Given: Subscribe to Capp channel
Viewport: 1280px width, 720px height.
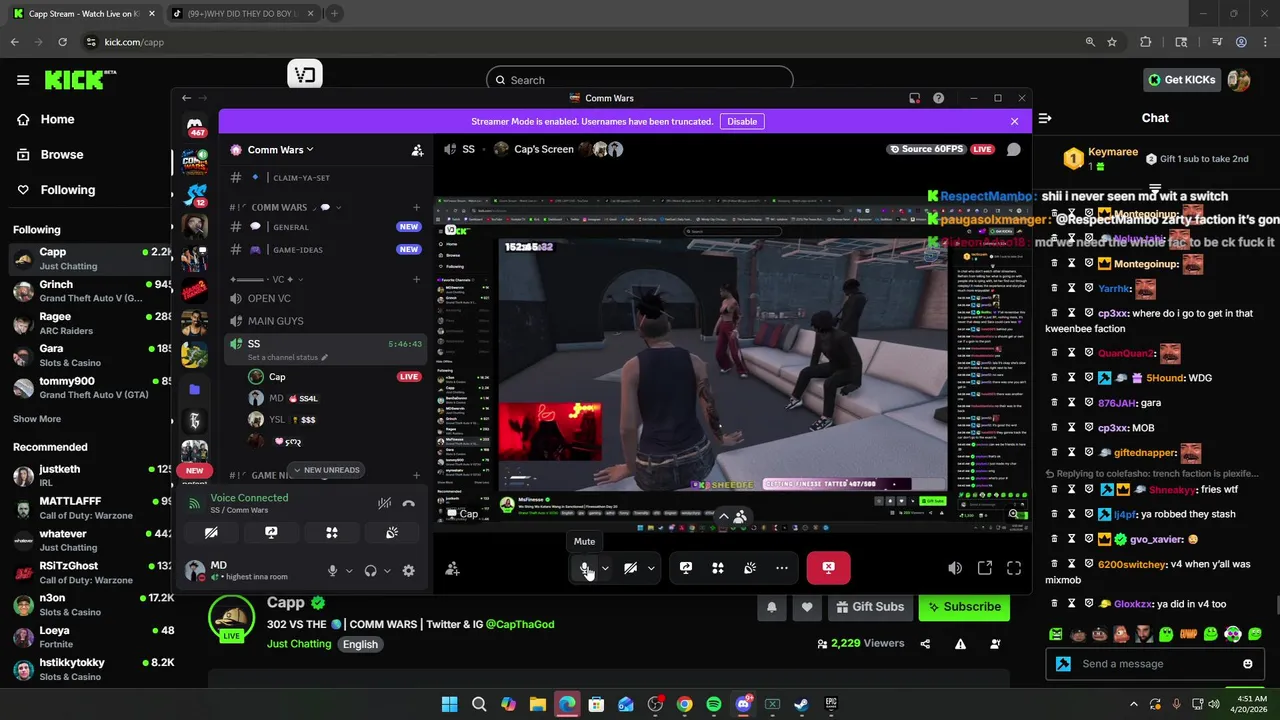Looking at the screenshot, I should pyautogui.click(x=964, y=606).
